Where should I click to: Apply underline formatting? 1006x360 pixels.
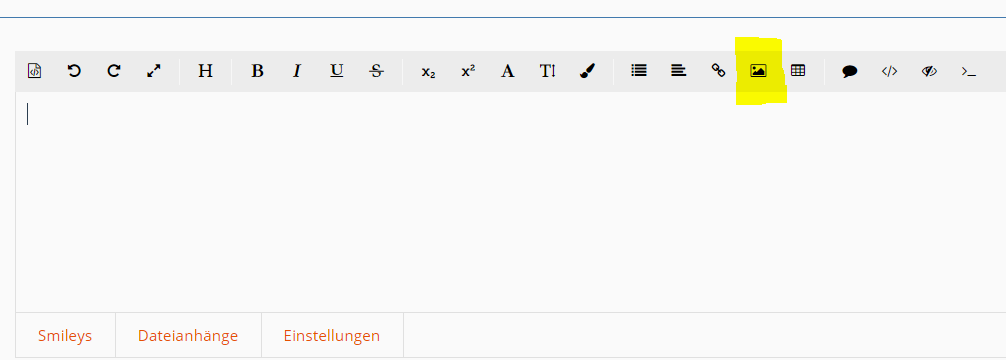coord(337,71)
